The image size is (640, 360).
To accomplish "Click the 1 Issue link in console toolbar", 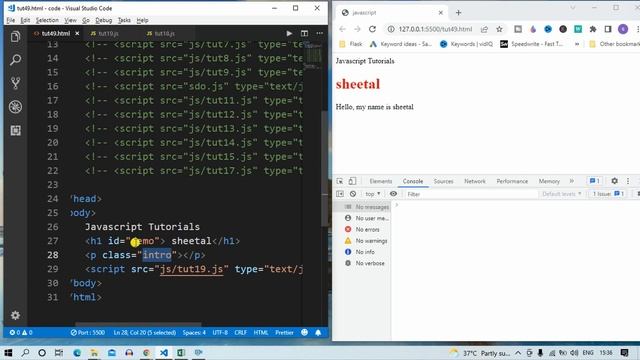I will click(x=609, y=194).
